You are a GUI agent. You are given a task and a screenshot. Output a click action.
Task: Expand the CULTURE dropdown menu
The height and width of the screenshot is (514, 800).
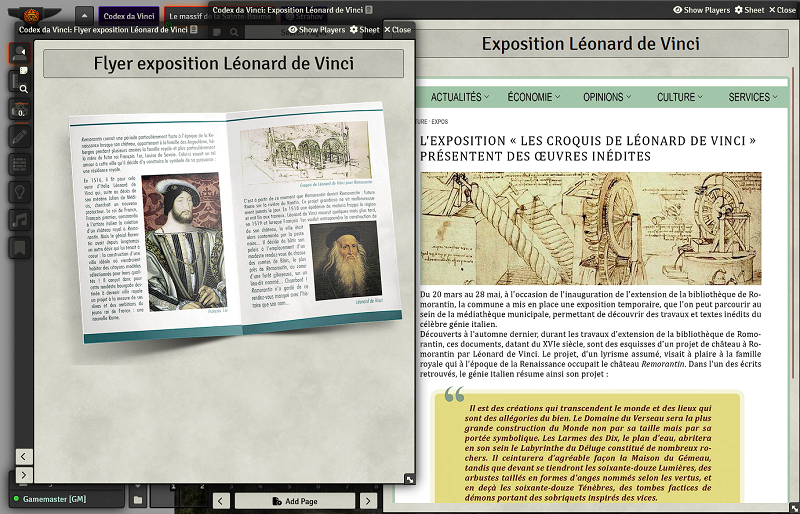681,97
